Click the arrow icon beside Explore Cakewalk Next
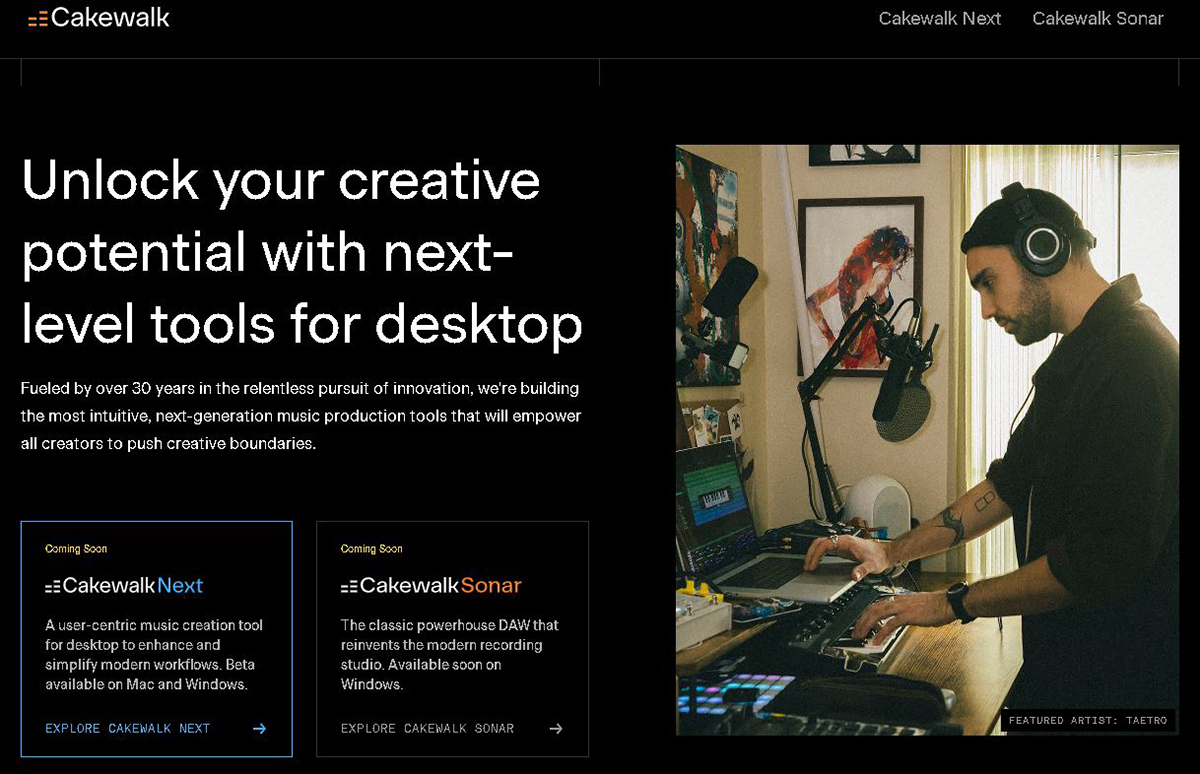Screen dimensions: 1200x774 [259, 729]
